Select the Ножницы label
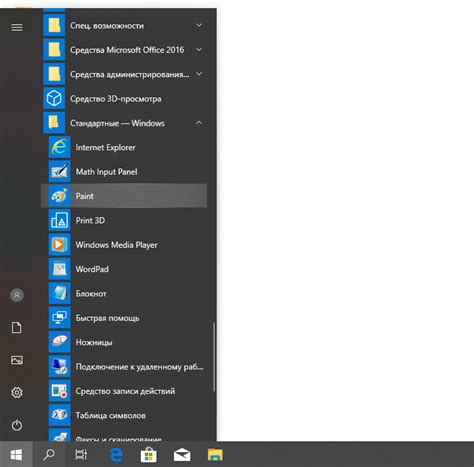The width and height of the screenshot is (474, 467). click(94, 342)
